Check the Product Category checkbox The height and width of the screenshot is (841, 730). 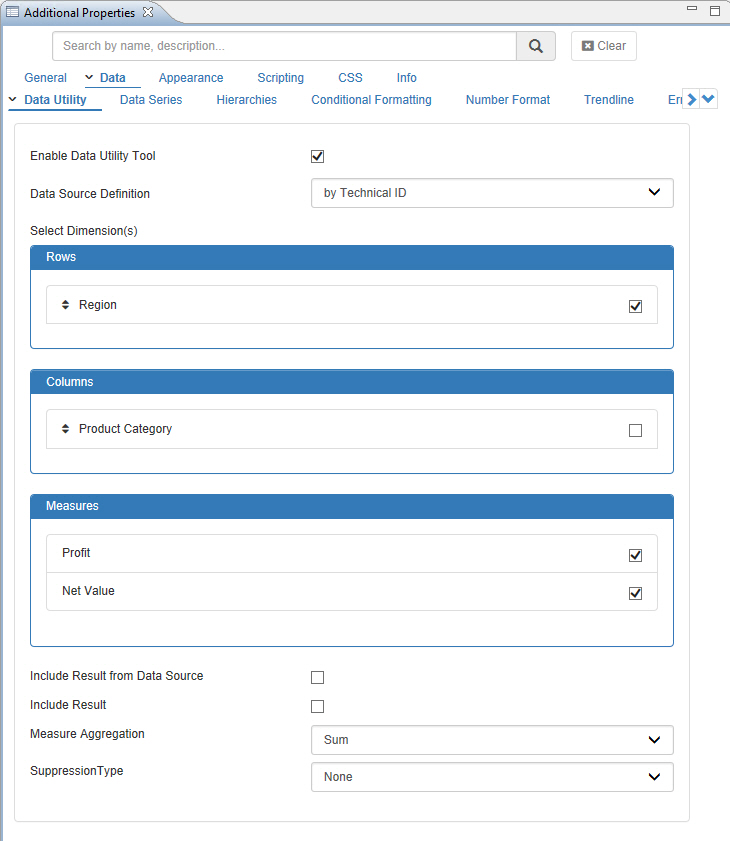tap(635, 430)
